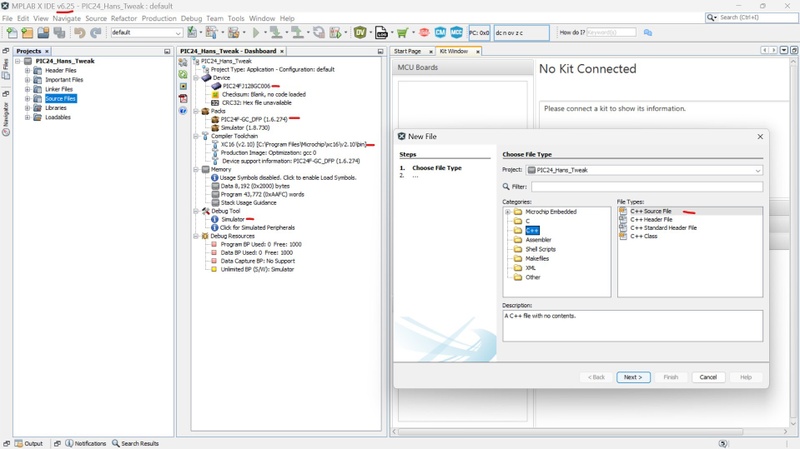
Task: Click the Filter input field
Action: point(647,187)
